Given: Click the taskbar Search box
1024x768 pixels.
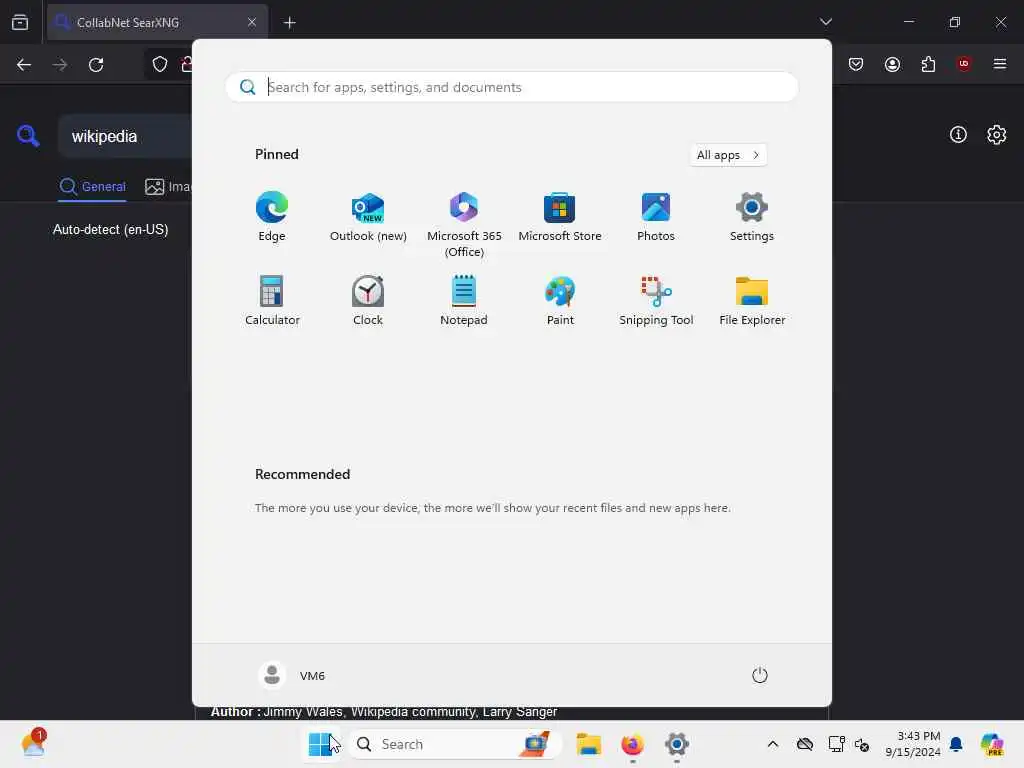Looking at the screenshot, I should coord(455,744).
